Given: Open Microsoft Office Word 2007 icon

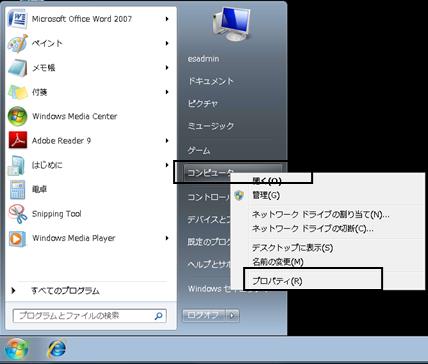Looking at the screenshot, I should point(17,19).
